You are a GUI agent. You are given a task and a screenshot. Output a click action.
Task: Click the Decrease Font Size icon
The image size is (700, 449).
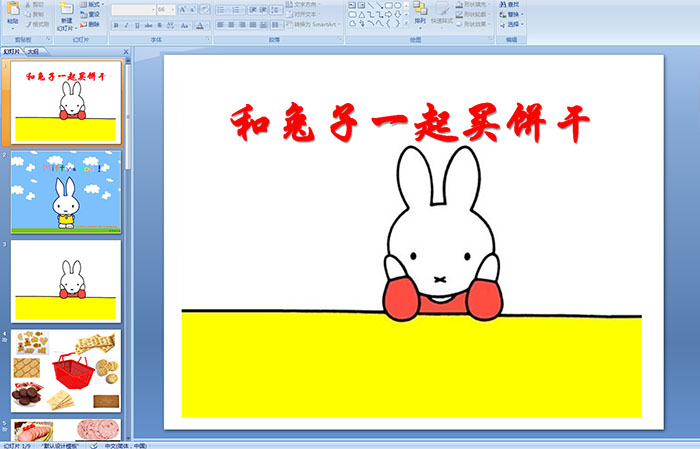point(193,9)
